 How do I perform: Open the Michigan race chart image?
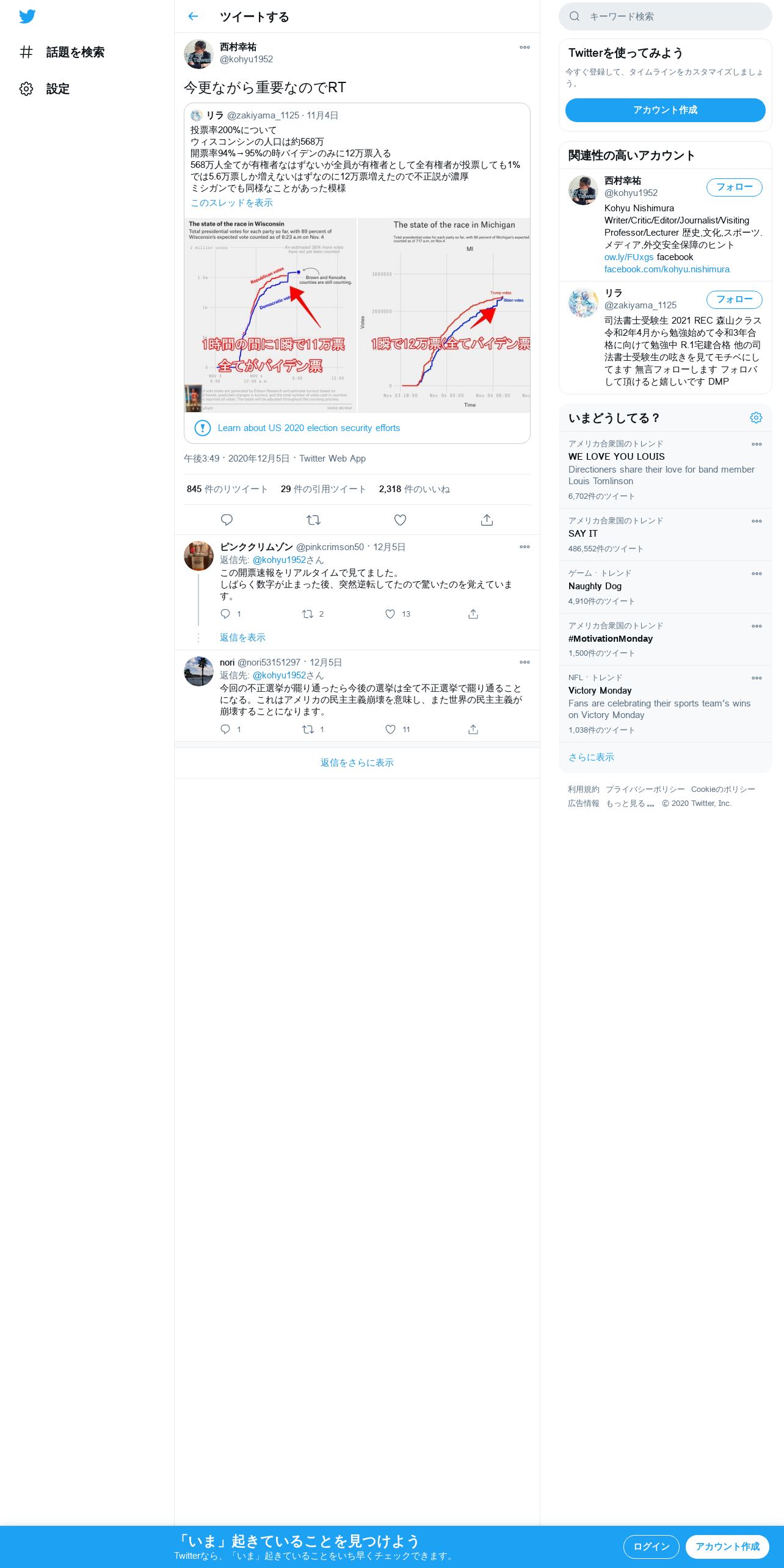[444, 315]
